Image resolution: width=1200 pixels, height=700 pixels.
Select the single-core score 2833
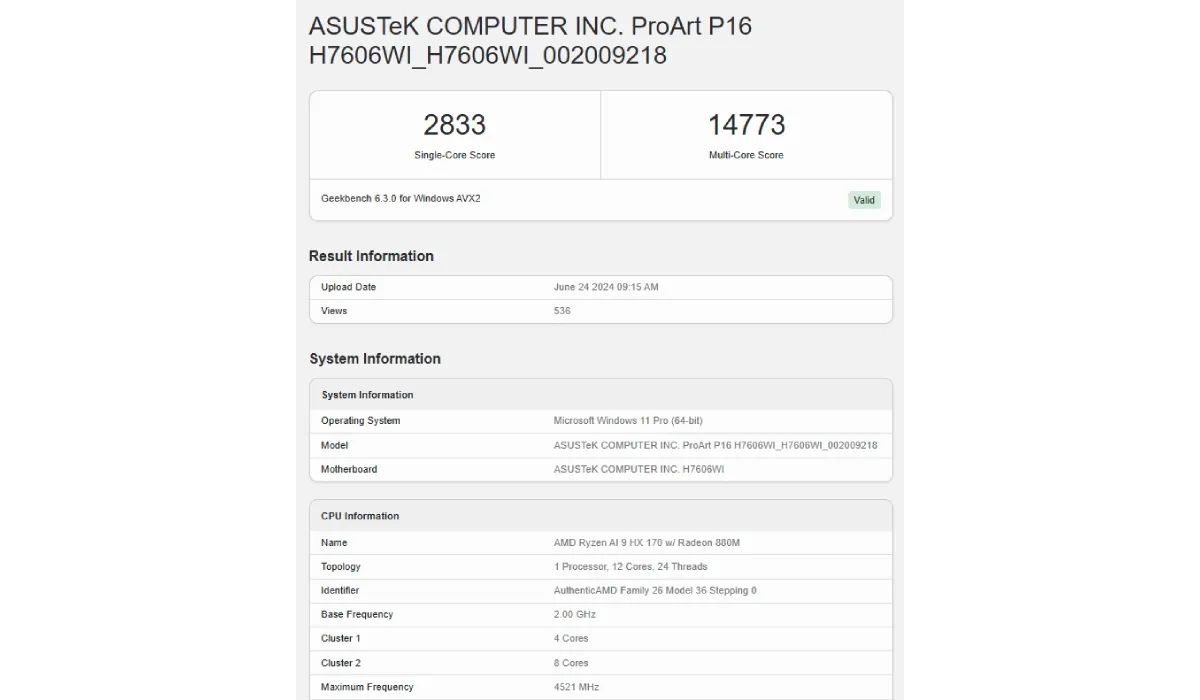tap(454, 125)
